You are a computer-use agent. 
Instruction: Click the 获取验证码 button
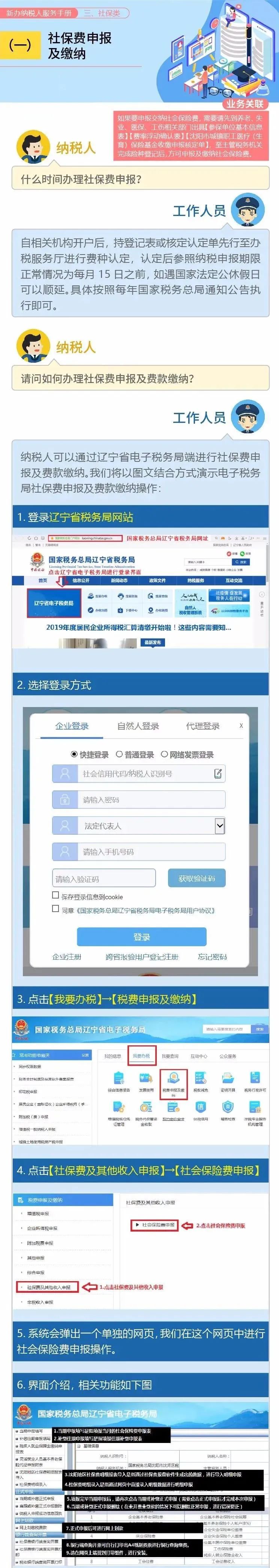coord(196,878)
